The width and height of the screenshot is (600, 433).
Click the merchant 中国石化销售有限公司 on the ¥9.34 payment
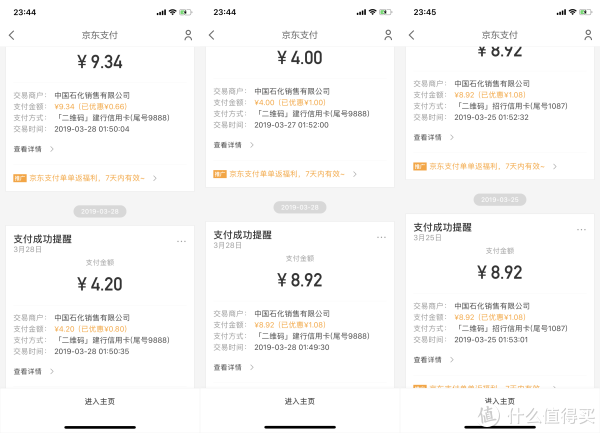click(x=92, y=95)
